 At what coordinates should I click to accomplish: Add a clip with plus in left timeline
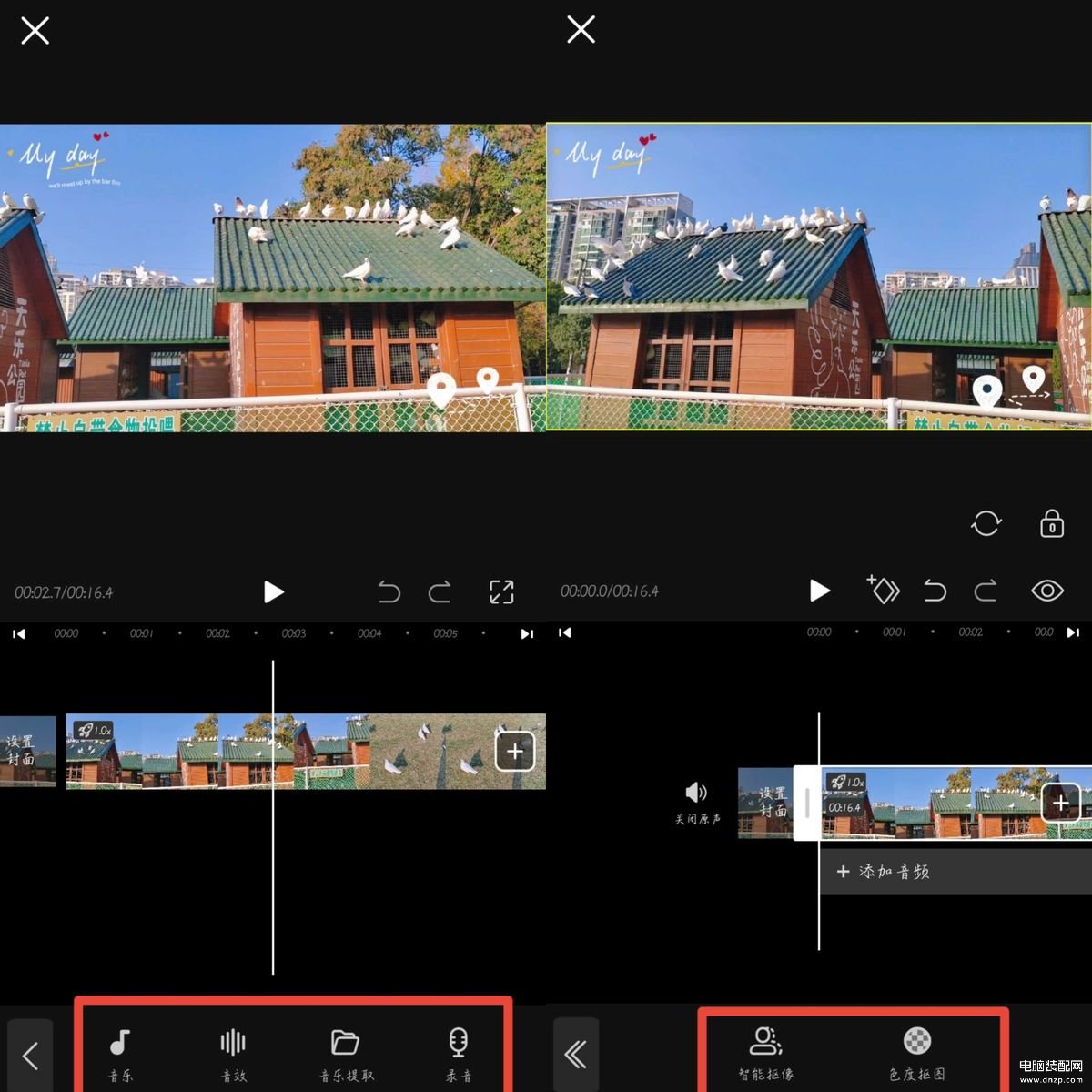[515, 752]
